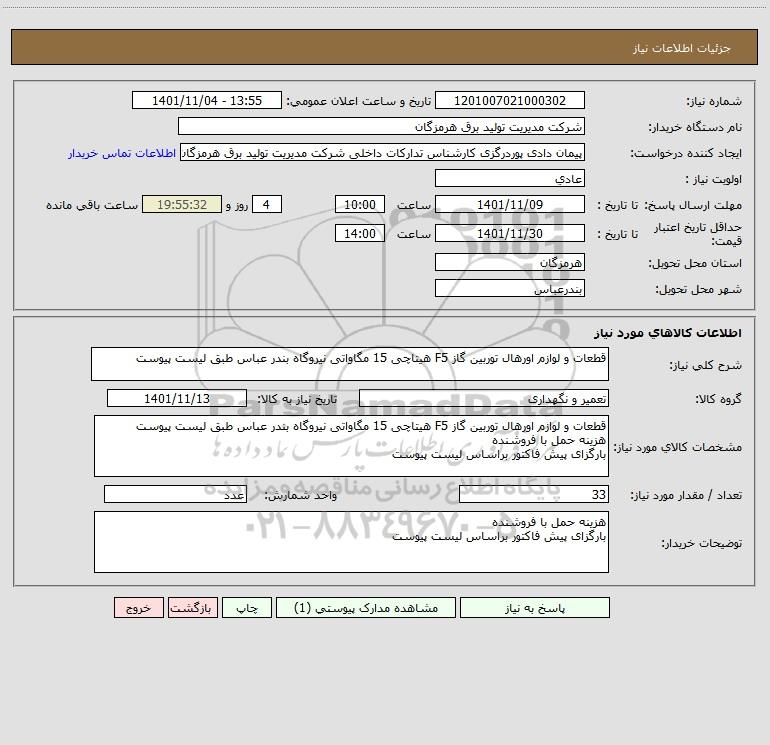This screenshot has height=745, width=770.
Task: Click the جزئیات اطلاعات نیاز header title
Action: 682,48
